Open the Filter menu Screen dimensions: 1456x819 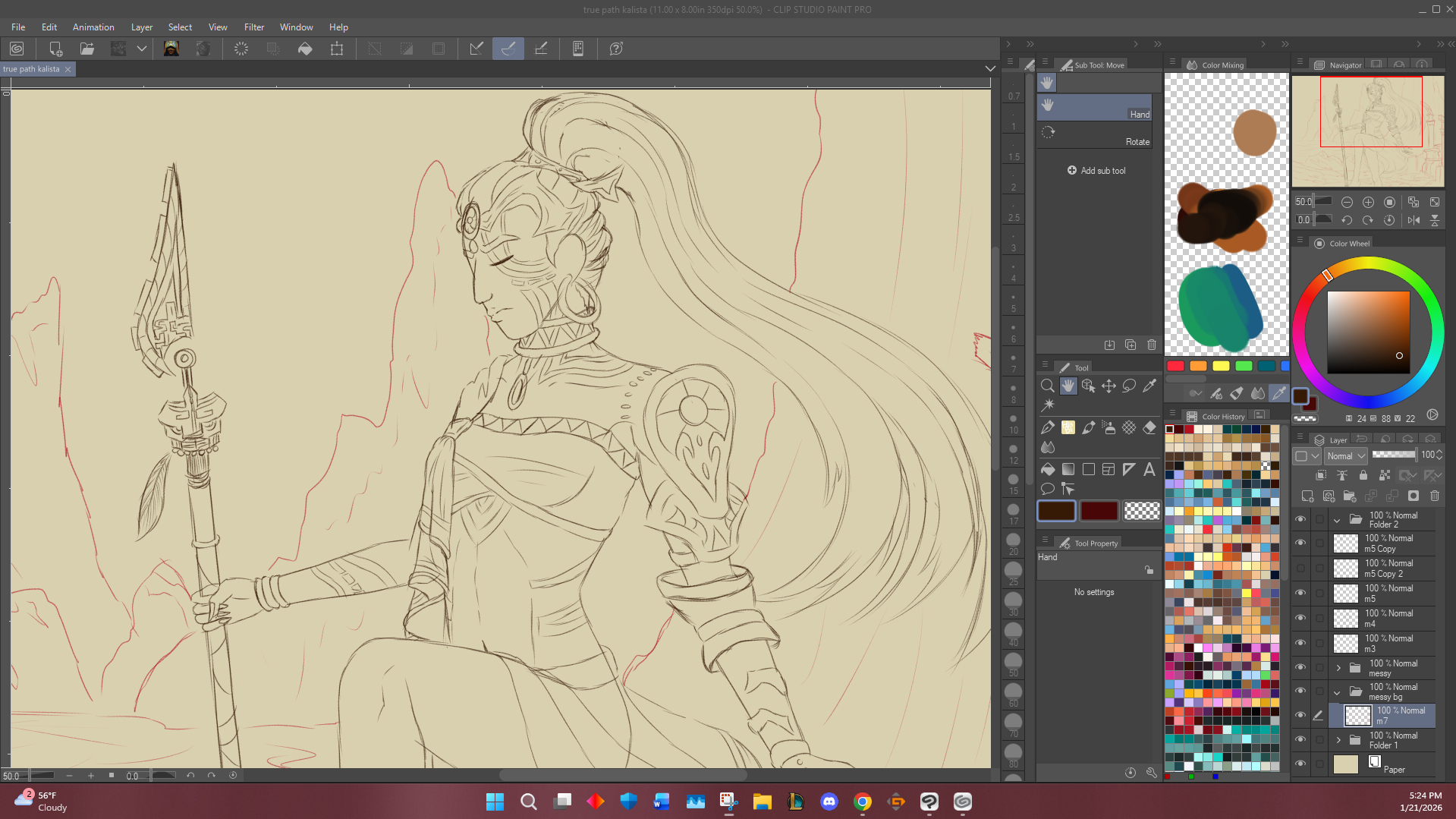click(253, 27)
